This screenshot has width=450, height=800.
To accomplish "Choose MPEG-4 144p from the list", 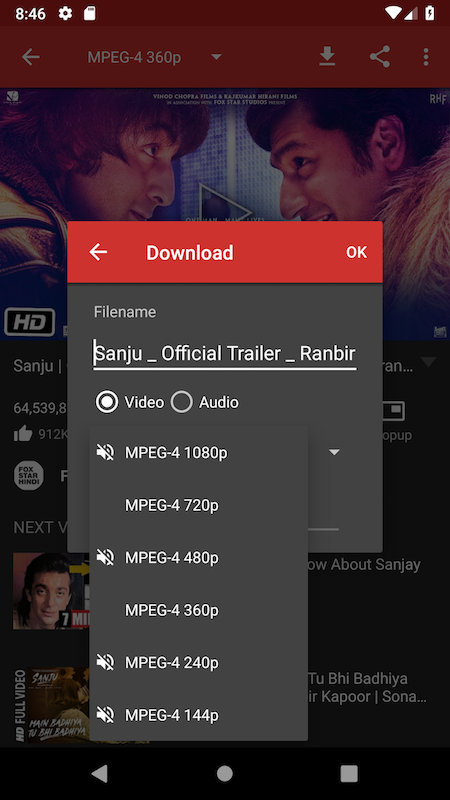I will (x=198, y=715).
